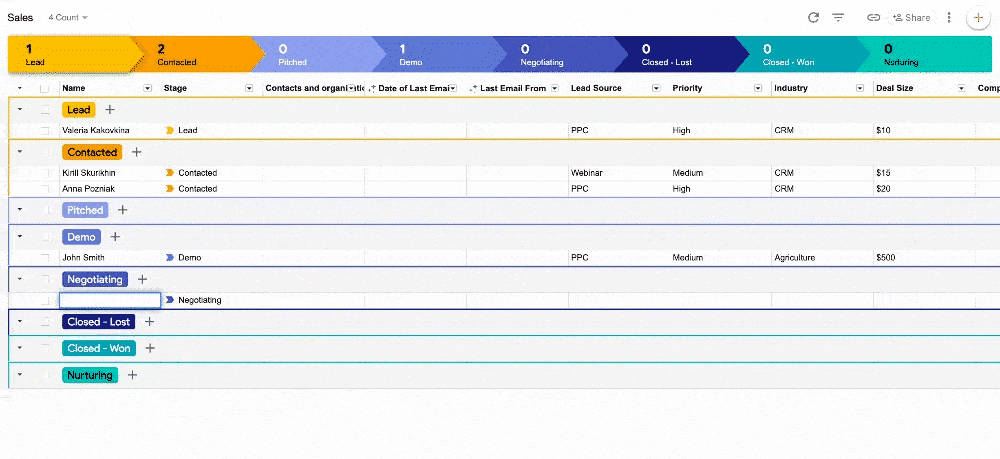The height and width of the screenshot is (459, 1000).
Task: Click the refresh icon in the top toolbar
Action: click(813, 18)
